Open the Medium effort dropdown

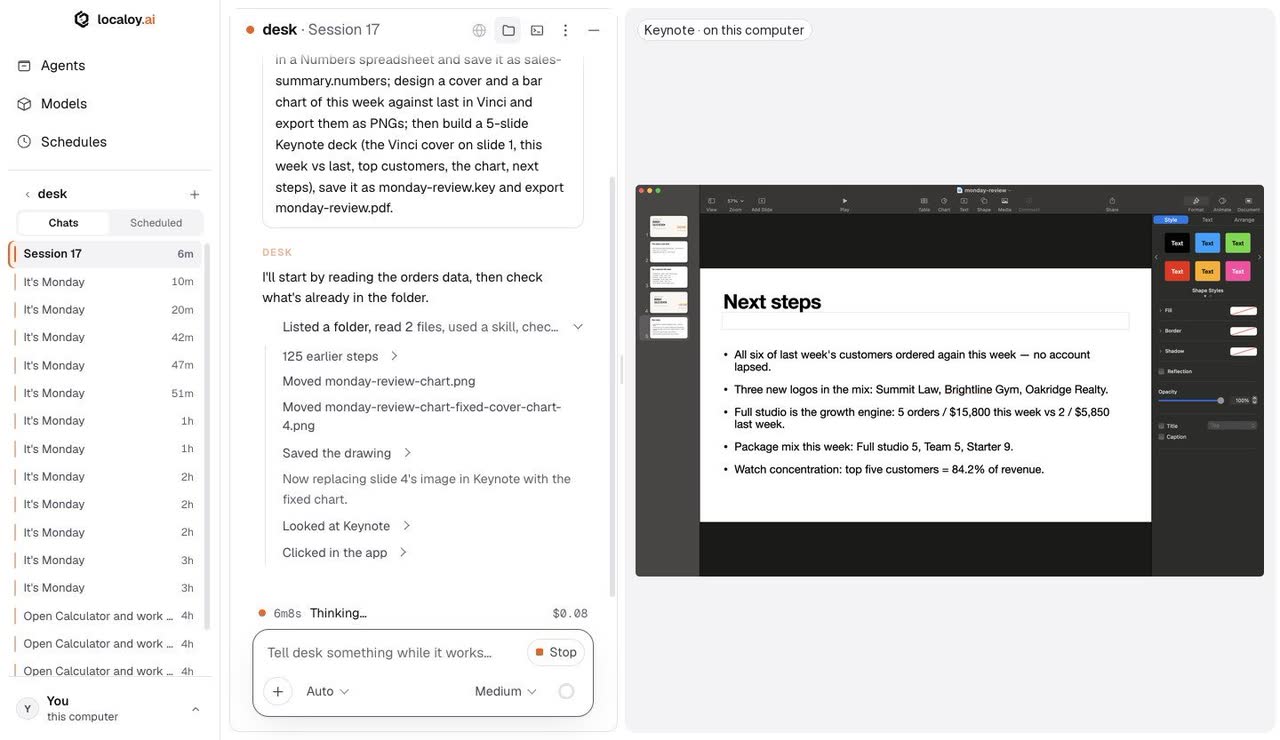(x=506, y=691)
